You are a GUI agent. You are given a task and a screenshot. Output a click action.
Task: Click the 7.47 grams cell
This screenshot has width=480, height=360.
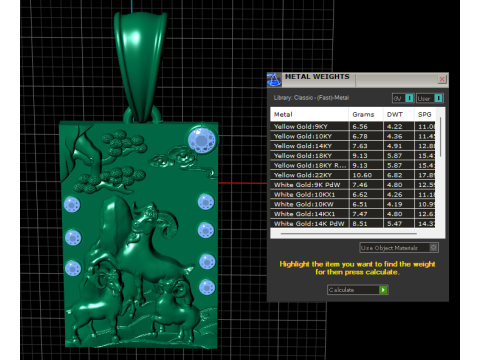click(366, 214)
